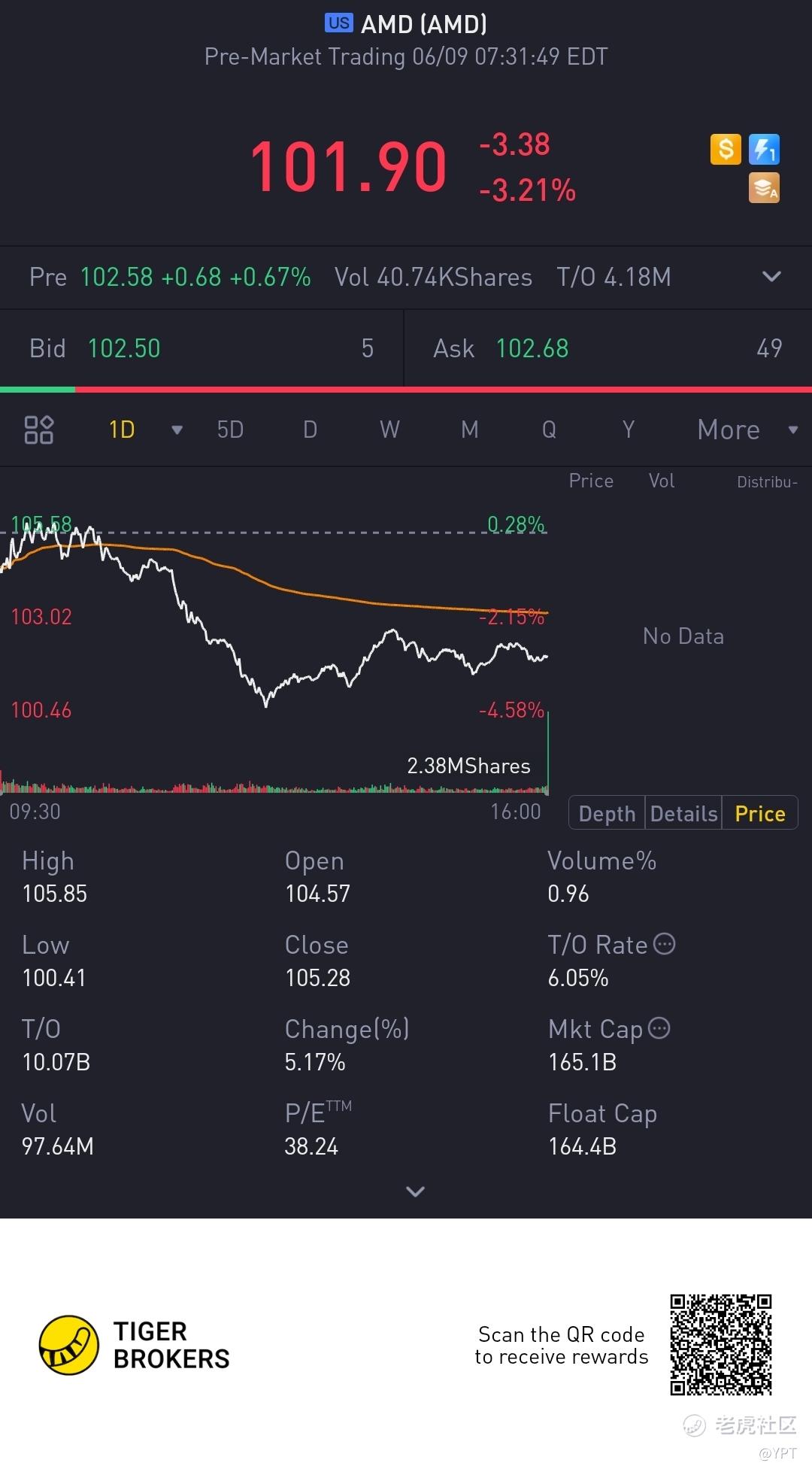
Task: Tap the Volume% value 0.96
Action: coord(568,894)
